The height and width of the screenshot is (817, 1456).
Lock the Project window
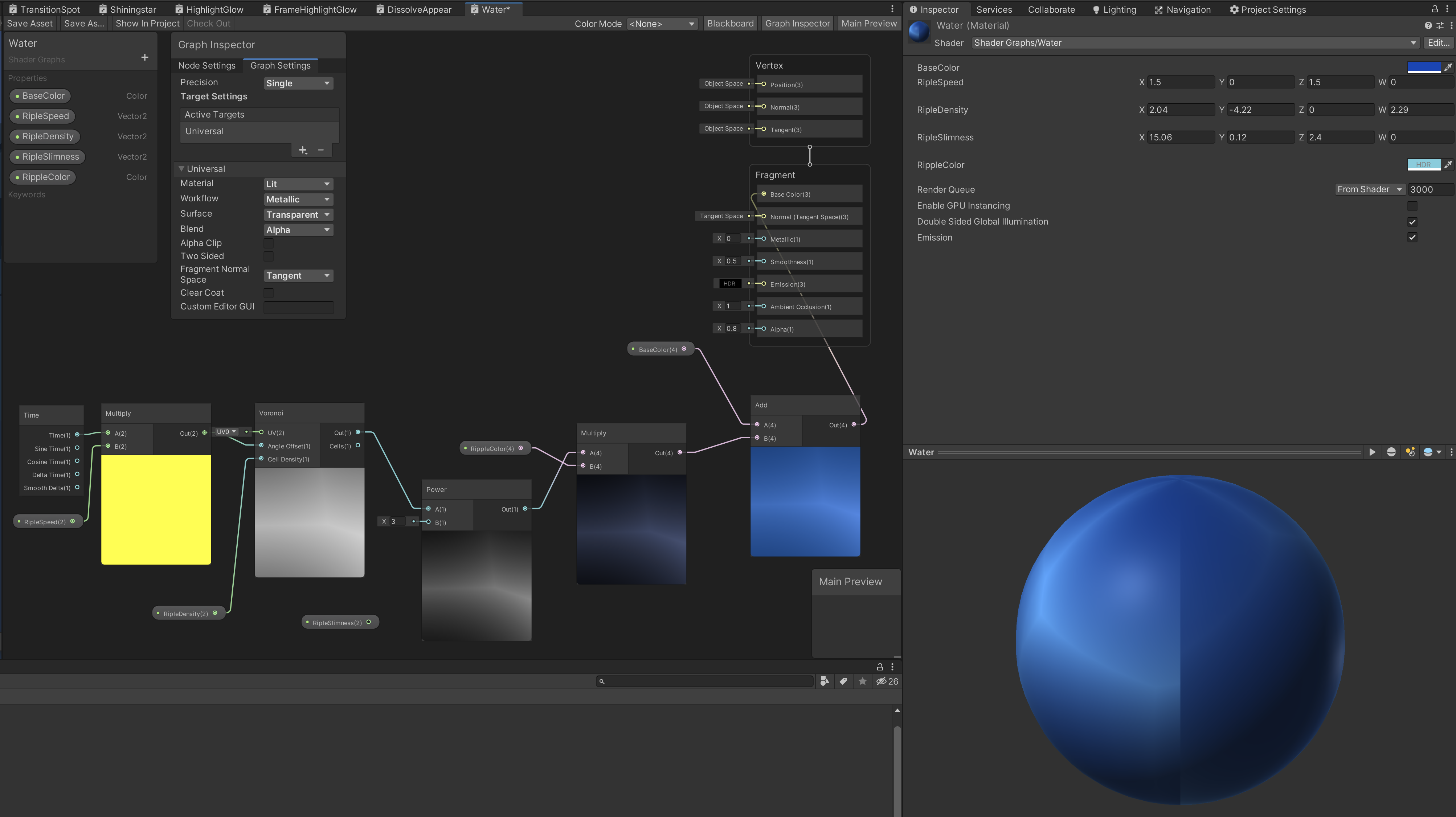879,667
